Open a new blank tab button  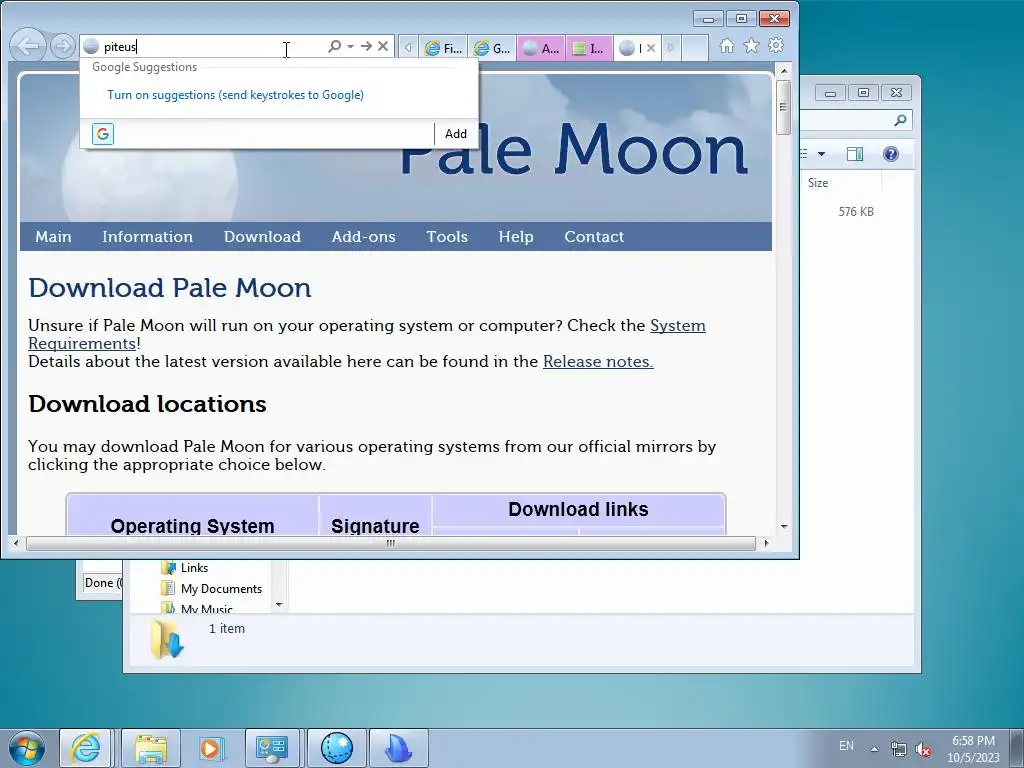(x=695, y=48)
